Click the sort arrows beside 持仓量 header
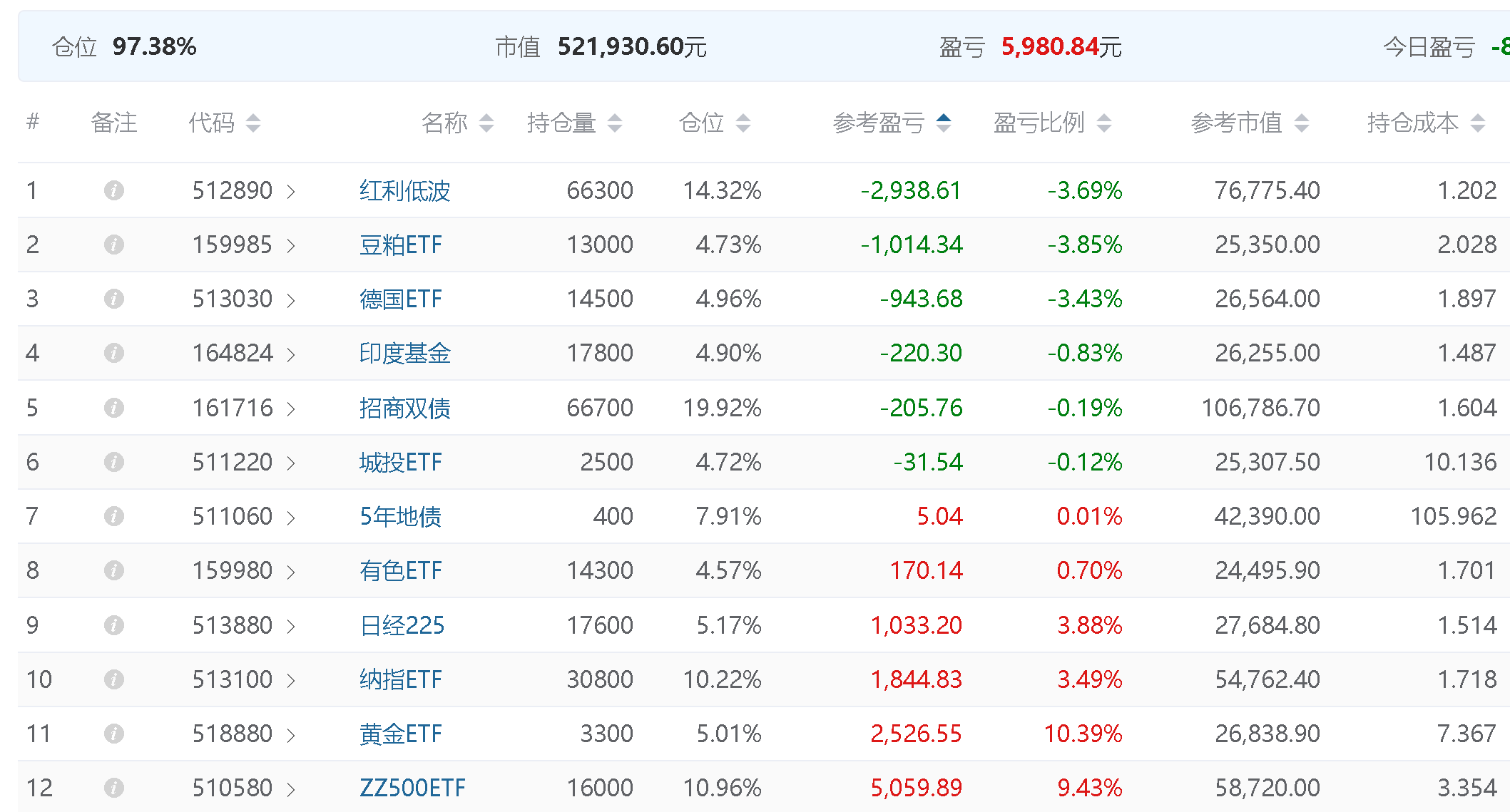 tap(615, 123)
